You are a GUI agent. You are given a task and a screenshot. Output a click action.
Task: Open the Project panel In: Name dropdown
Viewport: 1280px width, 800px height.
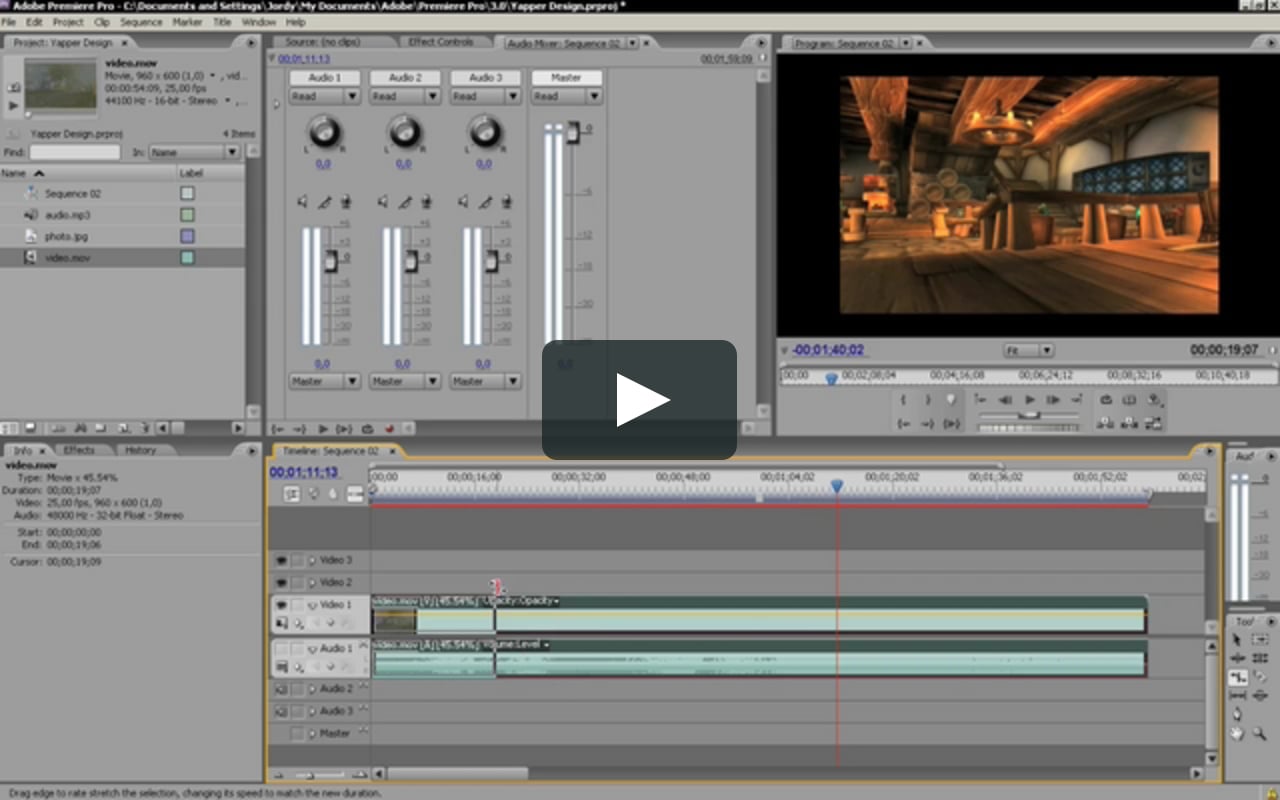[195, 152]
